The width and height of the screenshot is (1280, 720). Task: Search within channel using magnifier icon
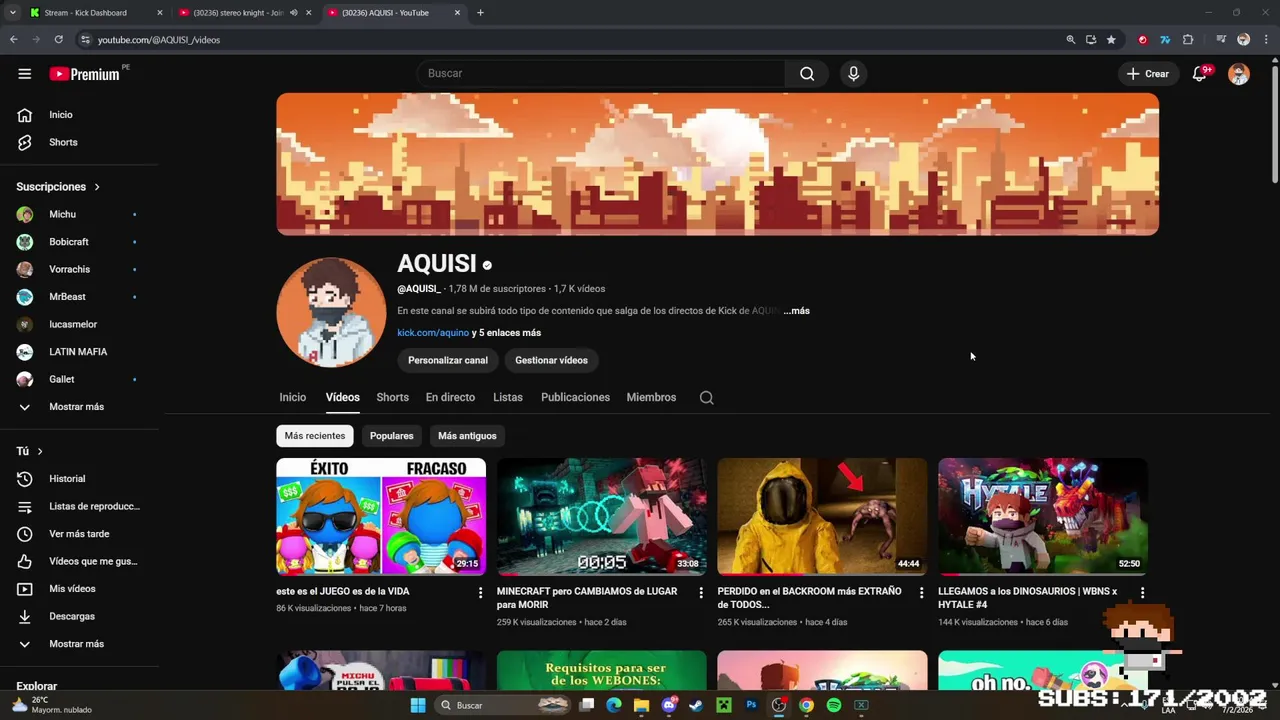pos(707,397)
